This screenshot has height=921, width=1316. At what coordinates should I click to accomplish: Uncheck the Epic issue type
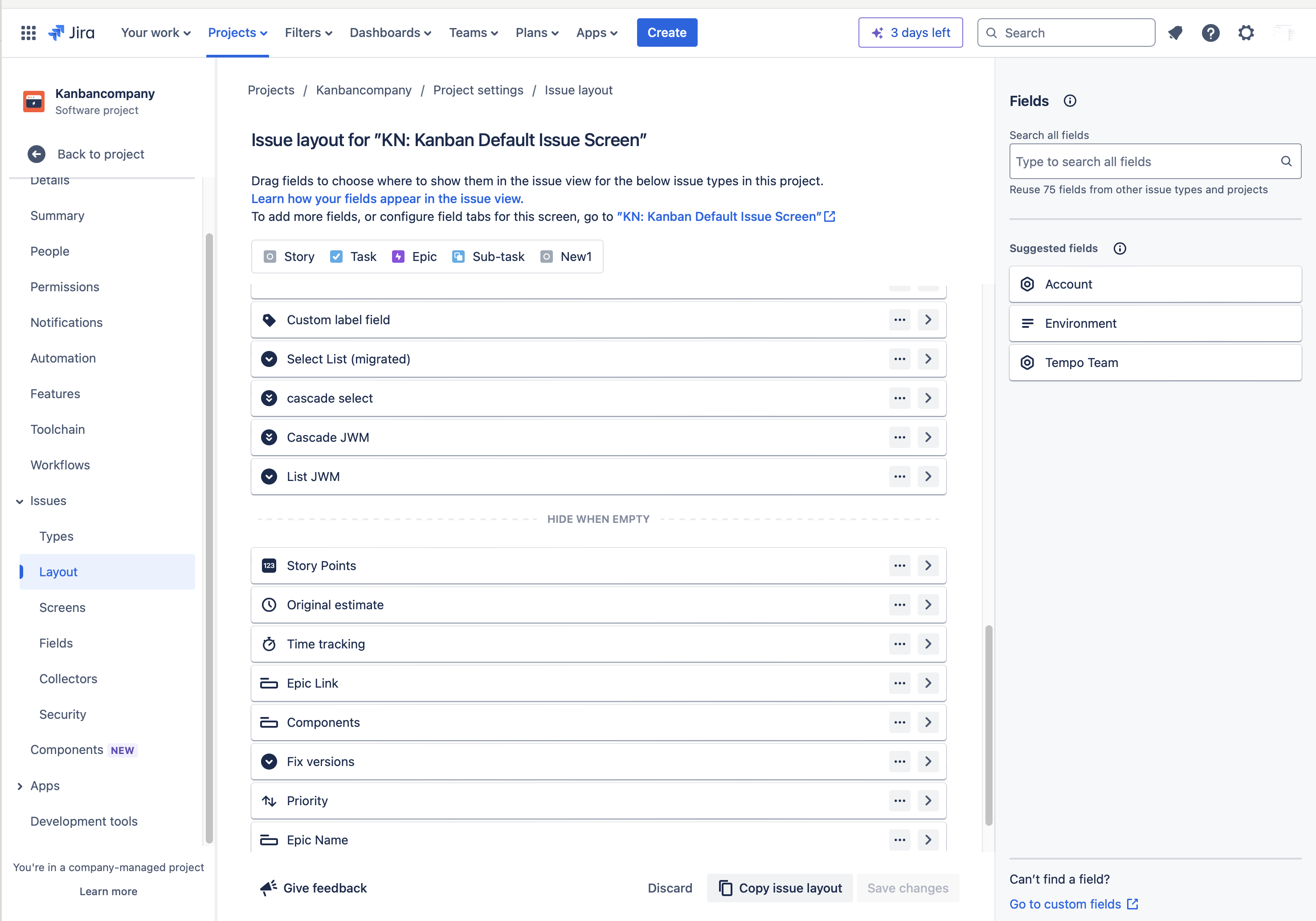[x=398, y=257]
